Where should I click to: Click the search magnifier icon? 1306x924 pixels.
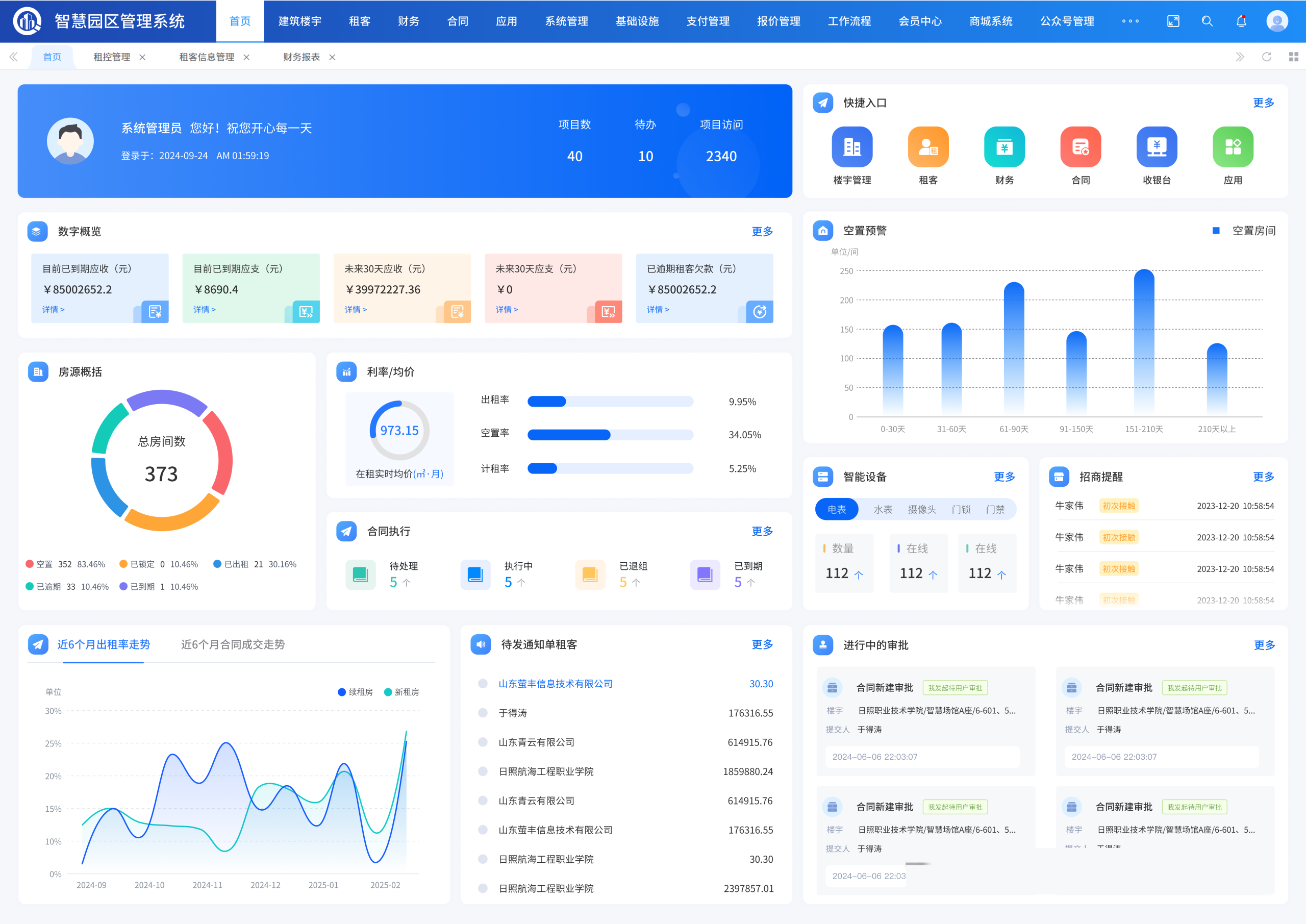coord(1207,21)
